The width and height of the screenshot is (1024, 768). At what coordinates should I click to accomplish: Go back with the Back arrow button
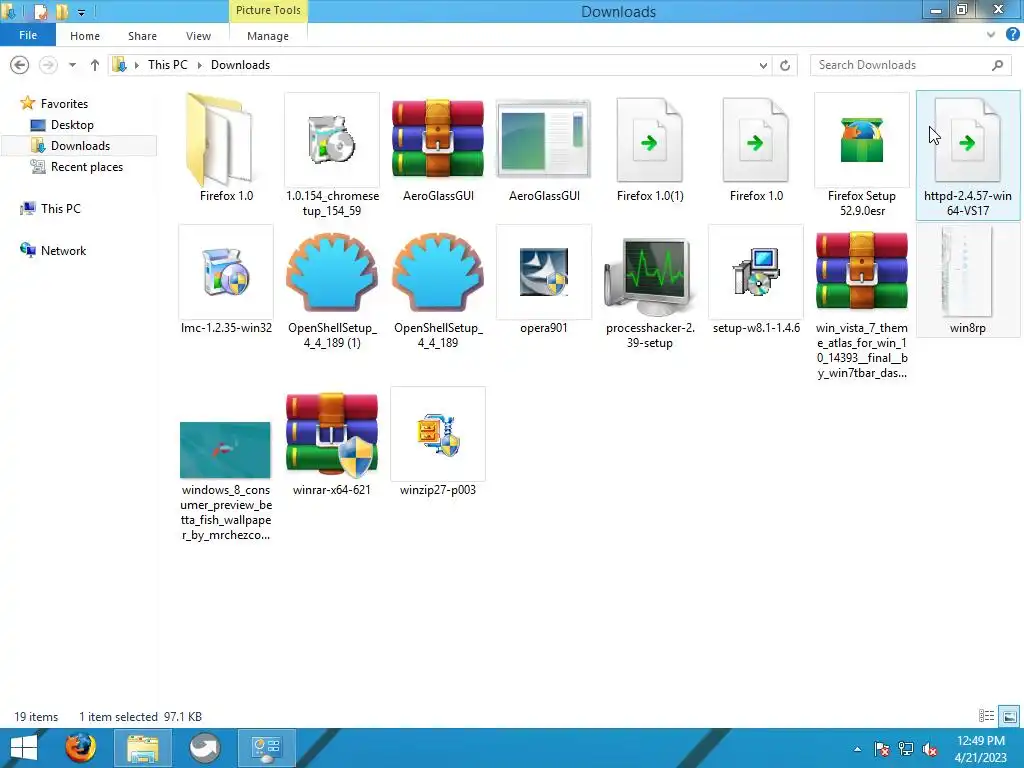click(20, 65)
